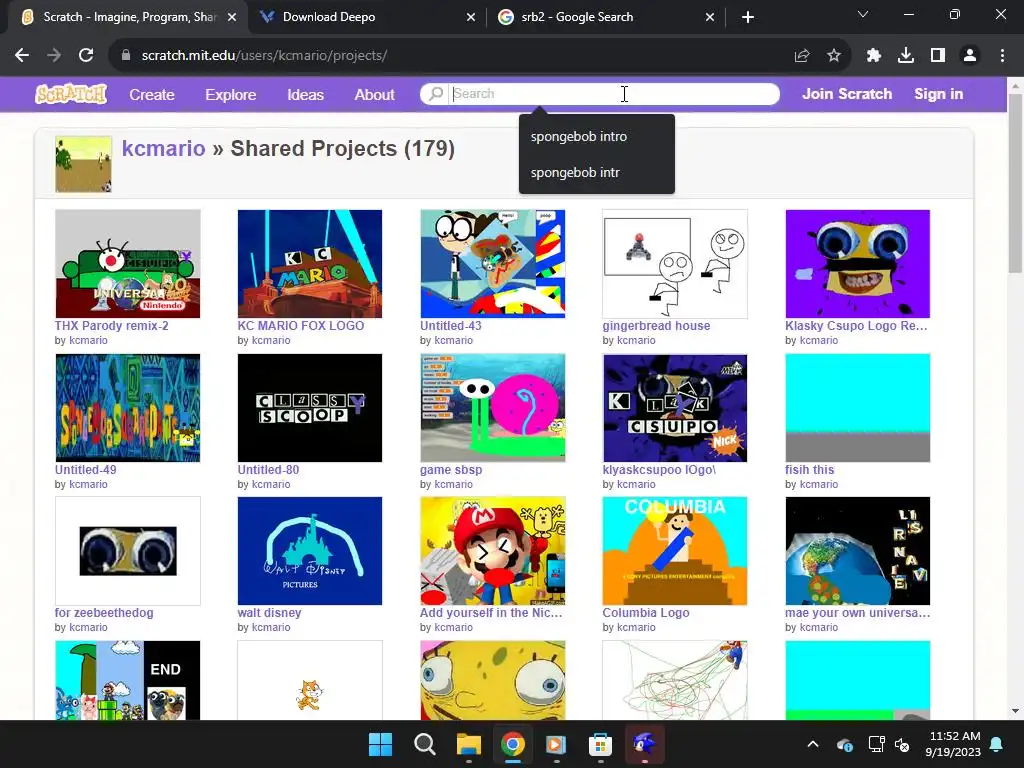Open Klasky Csupo Logo thumbnail
Image resolution: width=1024 pixels, height=768 pixels.
click(857, 264)
